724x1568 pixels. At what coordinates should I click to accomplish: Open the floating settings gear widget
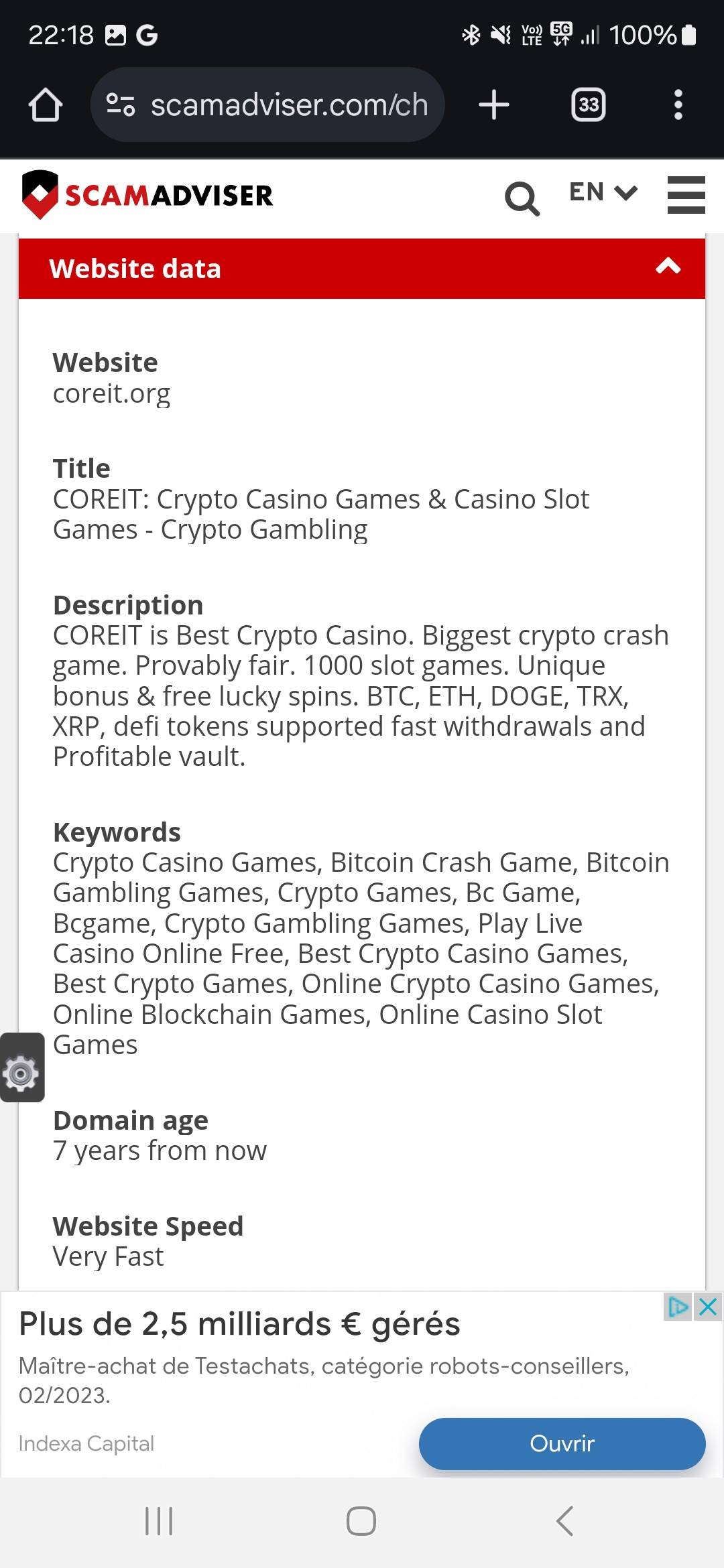(22, 1067)
